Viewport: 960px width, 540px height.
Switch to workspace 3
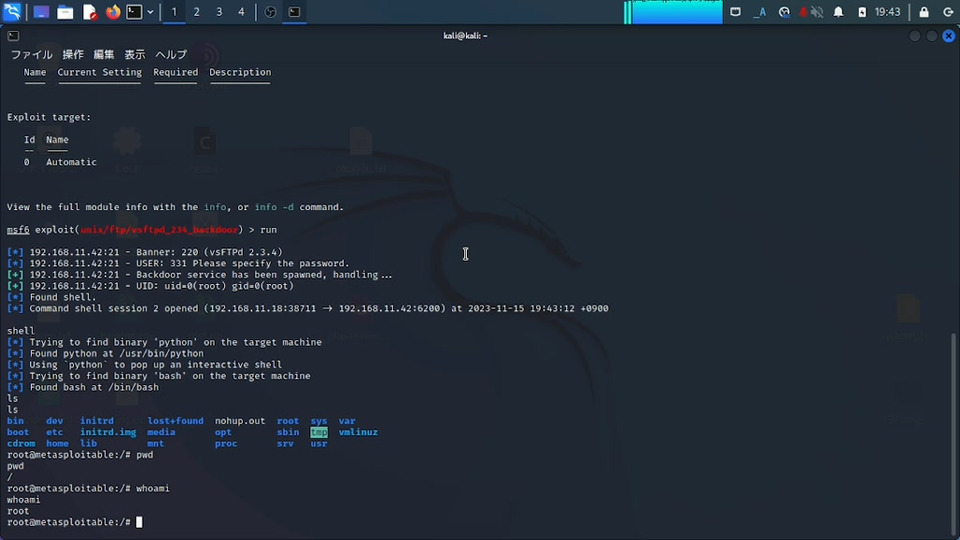click(x=219, y=12)
